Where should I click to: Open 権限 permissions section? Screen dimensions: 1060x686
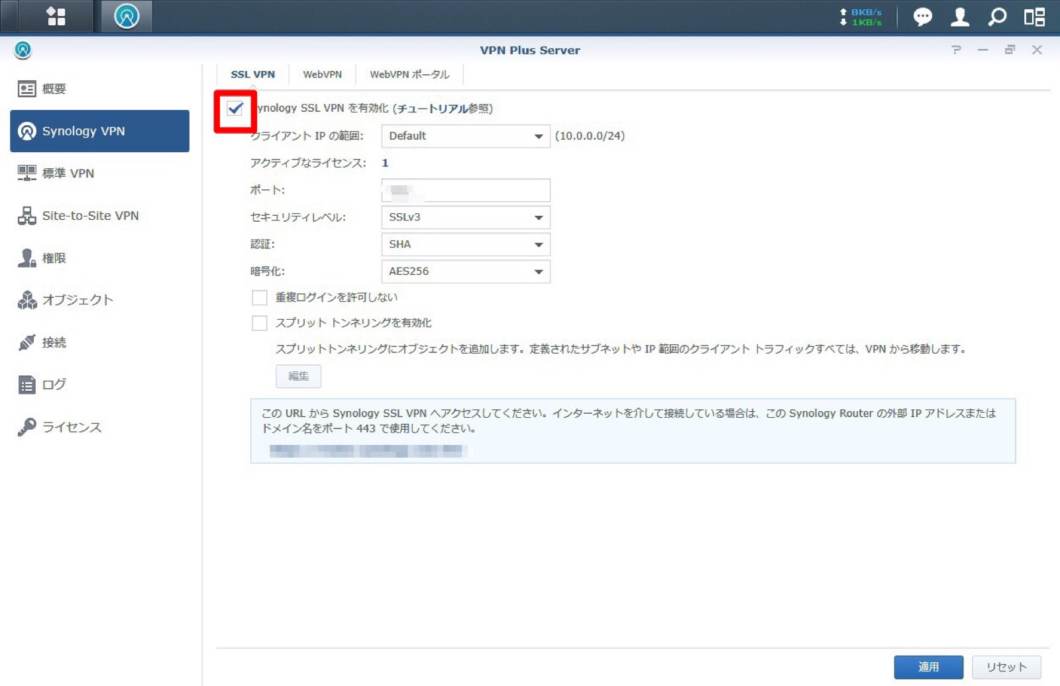coord(99,258)
